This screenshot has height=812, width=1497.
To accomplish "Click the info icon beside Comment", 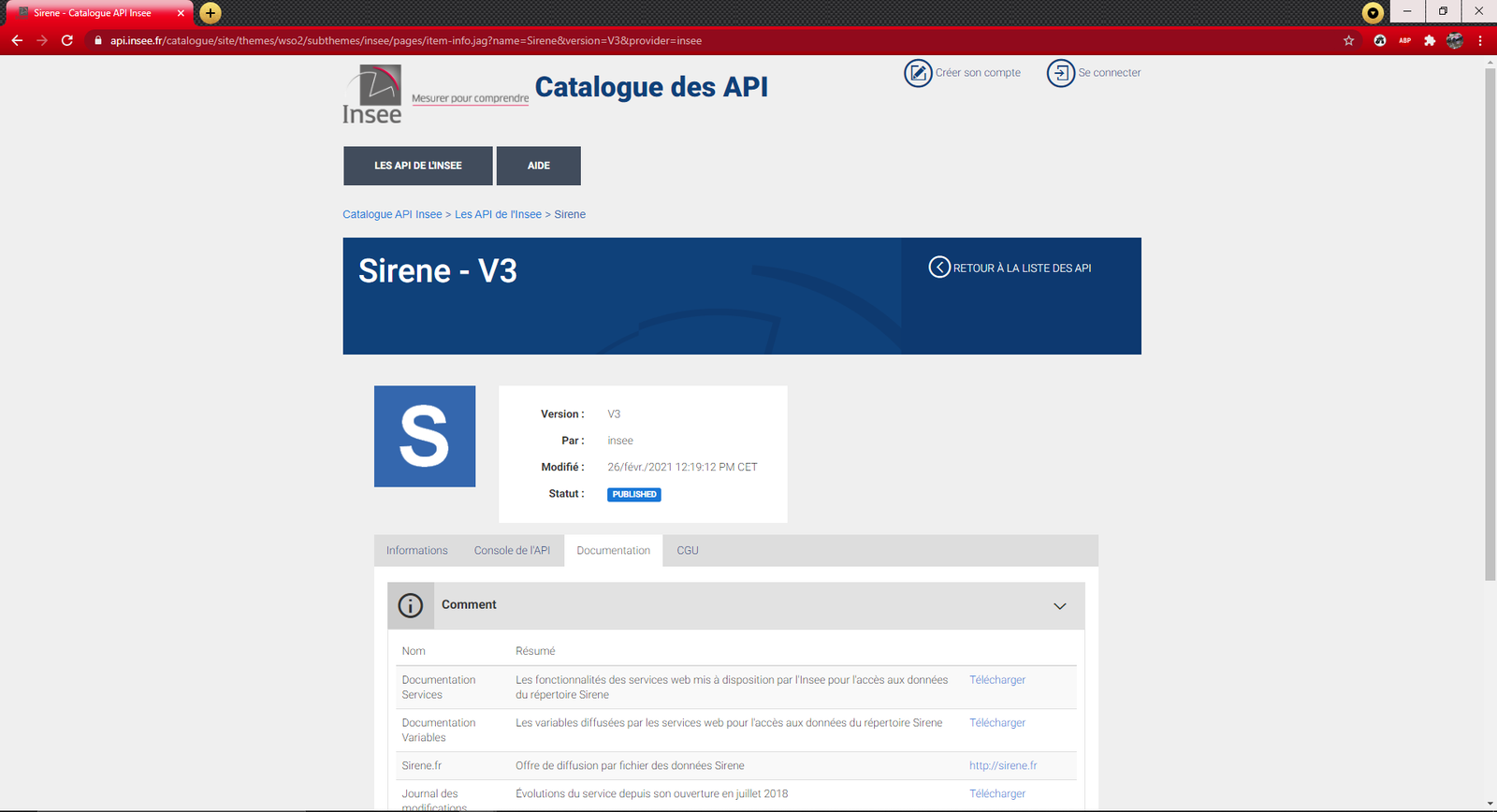I will pyautogui.click(x=411, y=605).
